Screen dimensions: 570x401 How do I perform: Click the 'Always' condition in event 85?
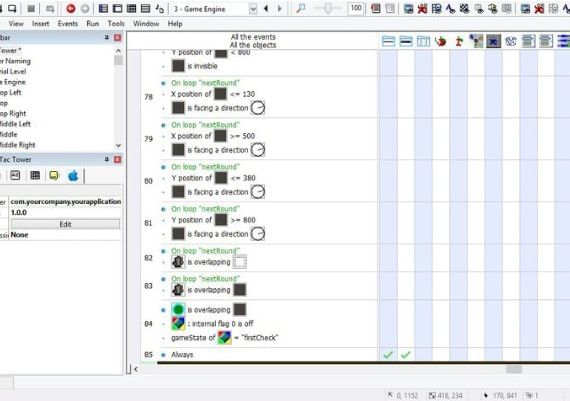coord(182,354)
